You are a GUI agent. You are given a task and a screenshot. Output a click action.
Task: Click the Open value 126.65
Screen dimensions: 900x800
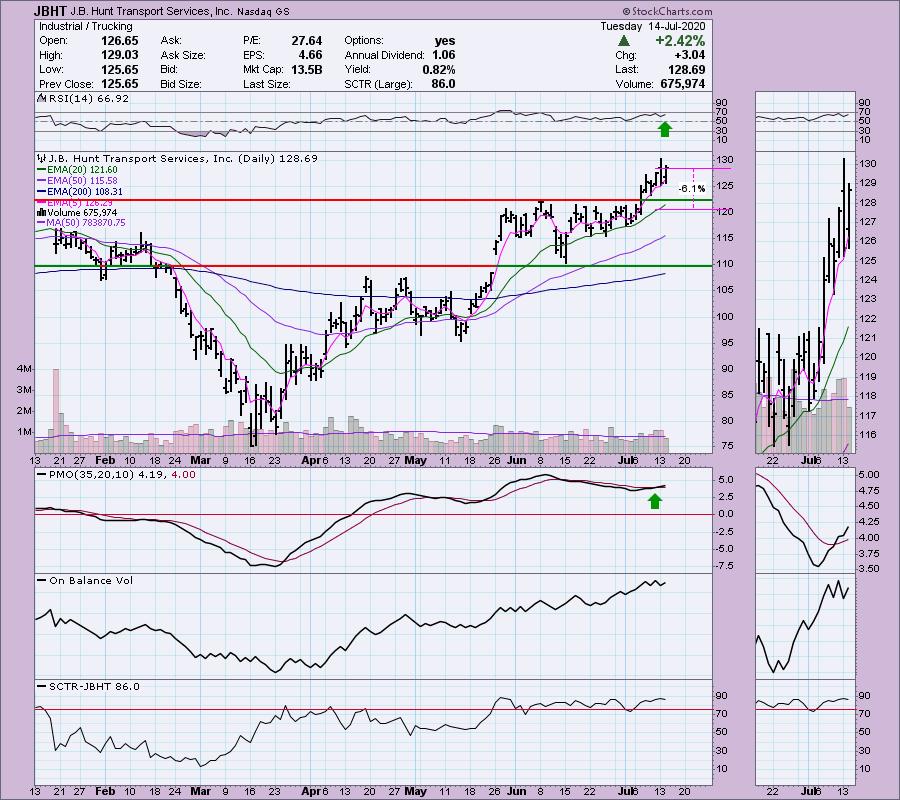(x=119, y=41)
